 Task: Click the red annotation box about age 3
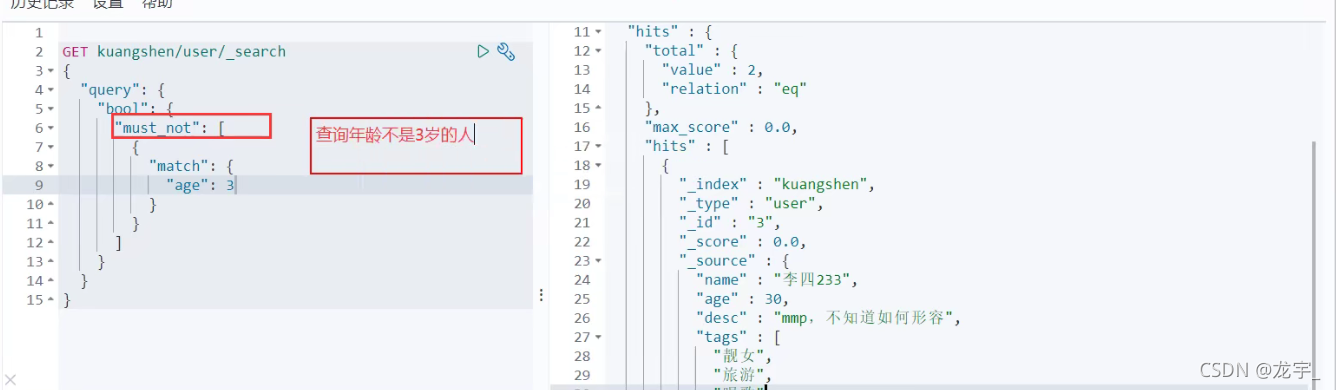pos(416,146)
